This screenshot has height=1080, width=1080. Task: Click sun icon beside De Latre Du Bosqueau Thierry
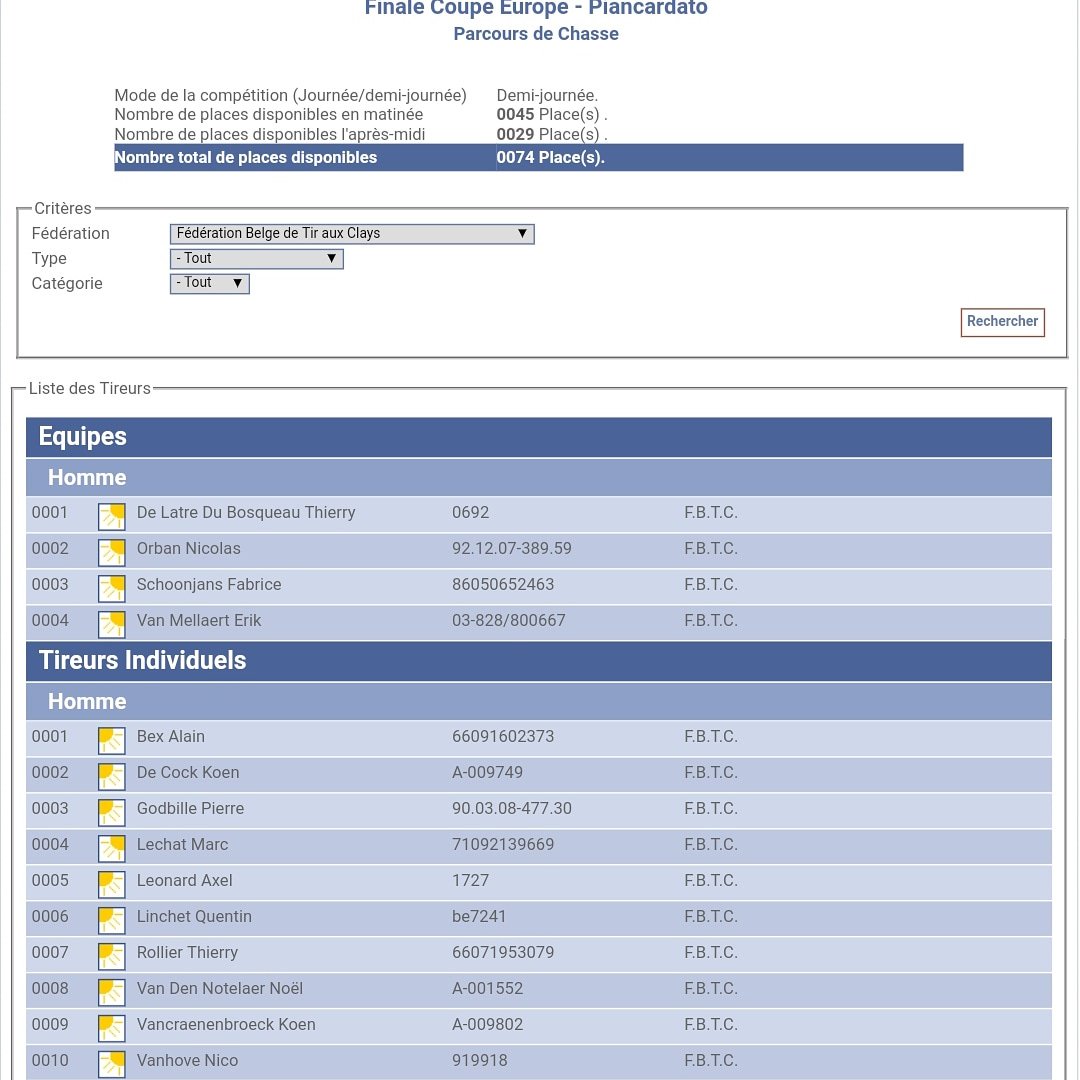112,516
